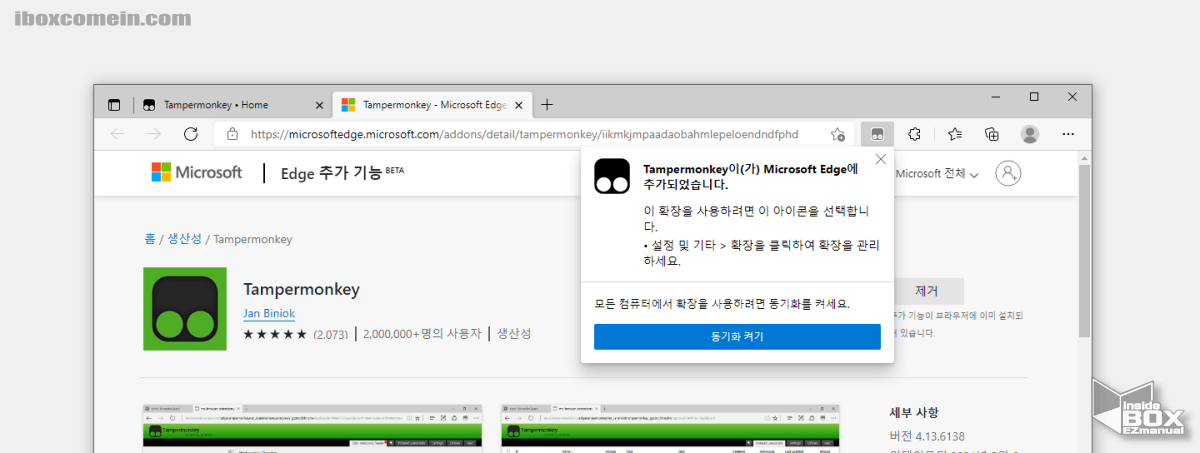Open the vertical tabs panel icon
This screenshot has height=453, width=1200.
(114, 104)
